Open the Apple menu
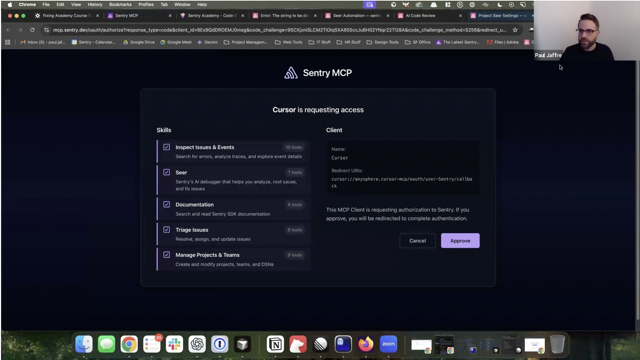 tap(9, 4)
